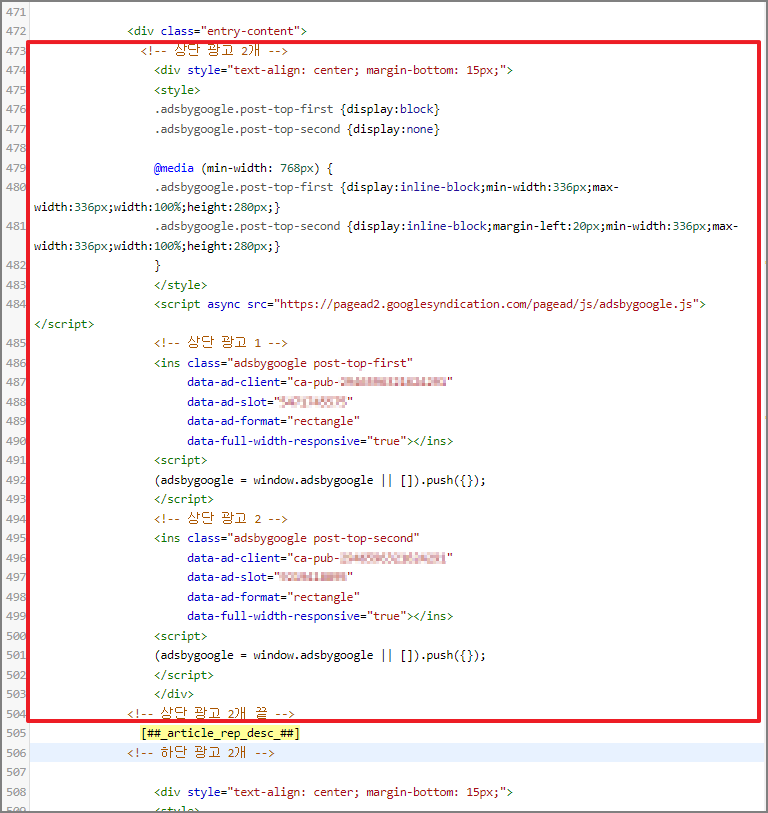Click data-ad-slot attribute on line 497
The width and height of the screenshot is (768, 813).
(270, 577)
